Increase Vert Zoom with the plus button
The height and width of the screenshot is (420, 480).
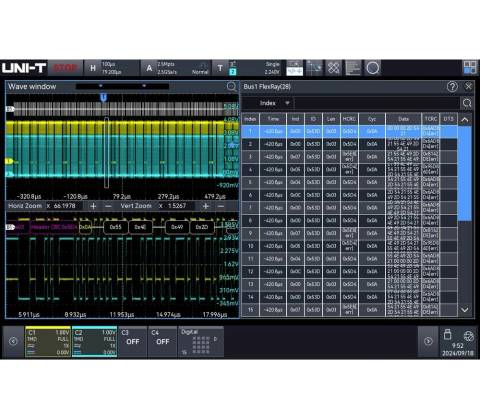(x=206, y=206)
